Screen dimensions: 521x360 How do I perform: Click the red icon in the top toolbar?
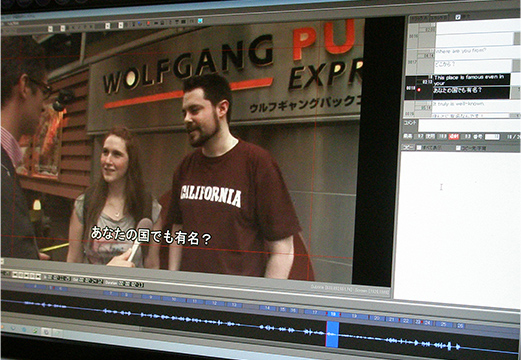pos(148,23)
